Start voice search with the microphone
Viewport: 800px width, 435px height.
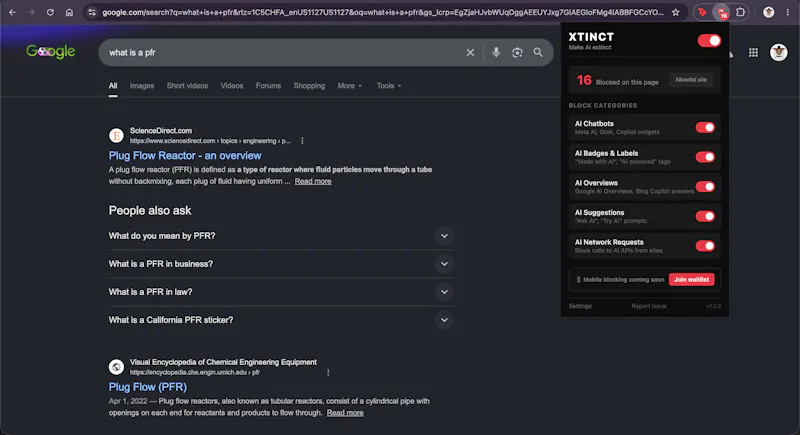[x=496, y=52]
